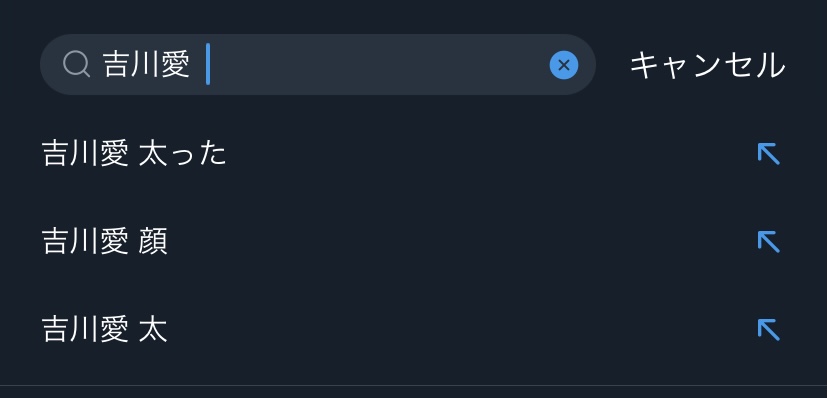Tap the キャンセル button
Viewport: 827px width, 398px height.
click(x=707, y=65)
